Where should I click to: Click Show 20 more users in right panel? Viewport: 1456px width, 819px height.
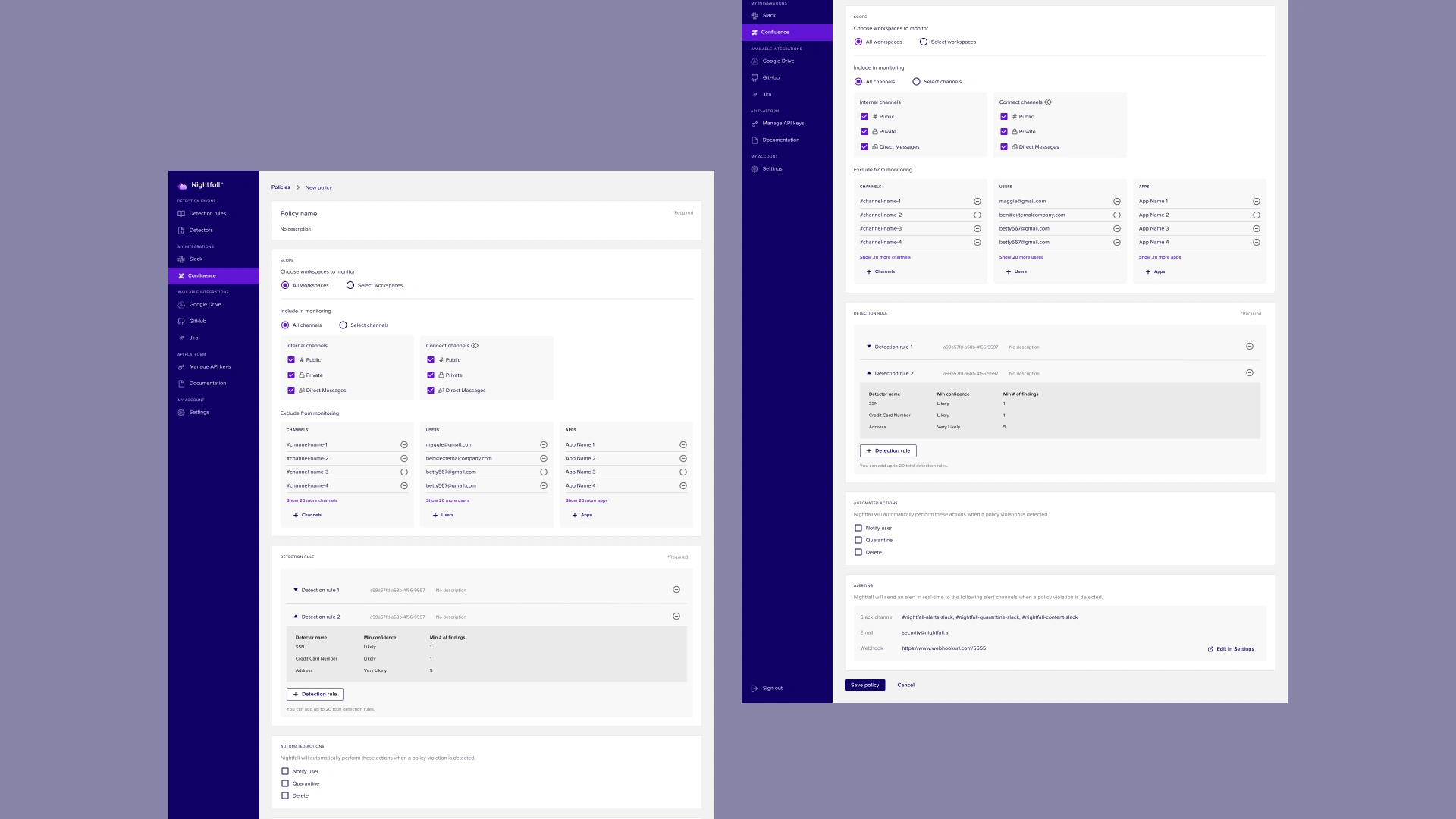click(1021, 258)
